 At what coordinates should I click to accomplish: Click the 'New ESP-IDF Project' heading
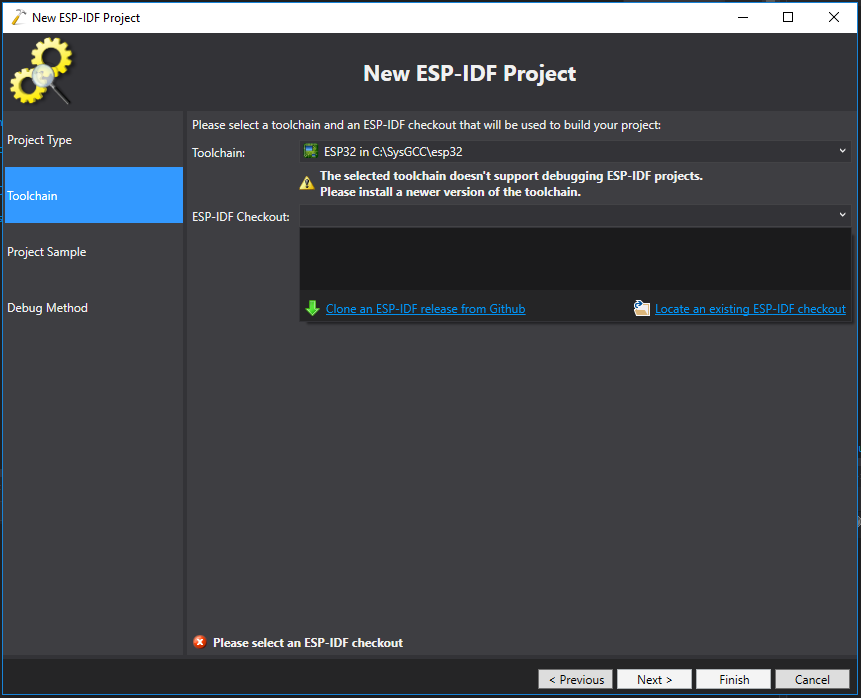tap(469, 74)
